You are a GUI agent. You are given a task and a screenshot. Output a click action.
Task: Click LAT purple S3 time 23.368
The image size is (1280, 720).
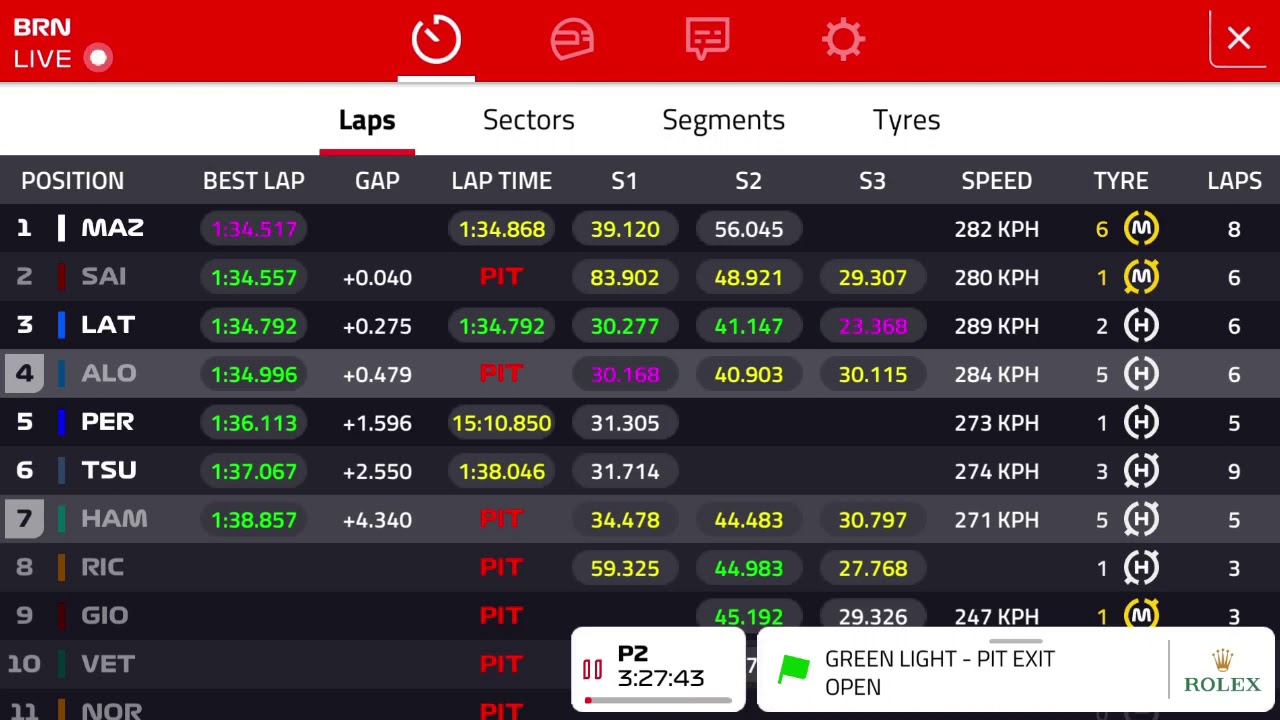point(873,326)
